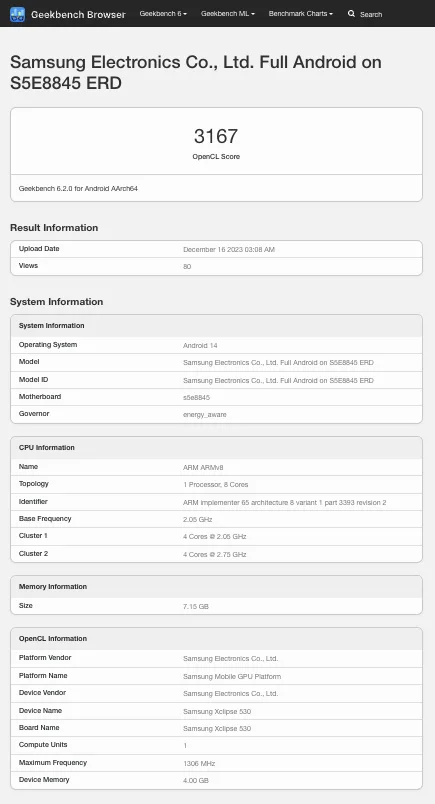Expand the Geekbench ML dropdown
This screenshot has width=435, height=804.
click(228, 14)
